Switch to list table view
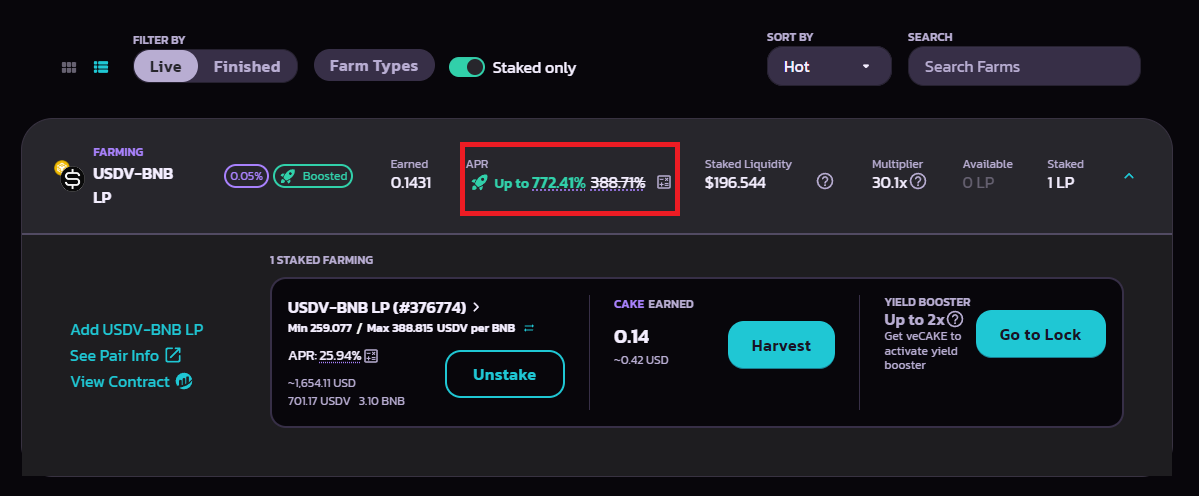 pos(101,67)
